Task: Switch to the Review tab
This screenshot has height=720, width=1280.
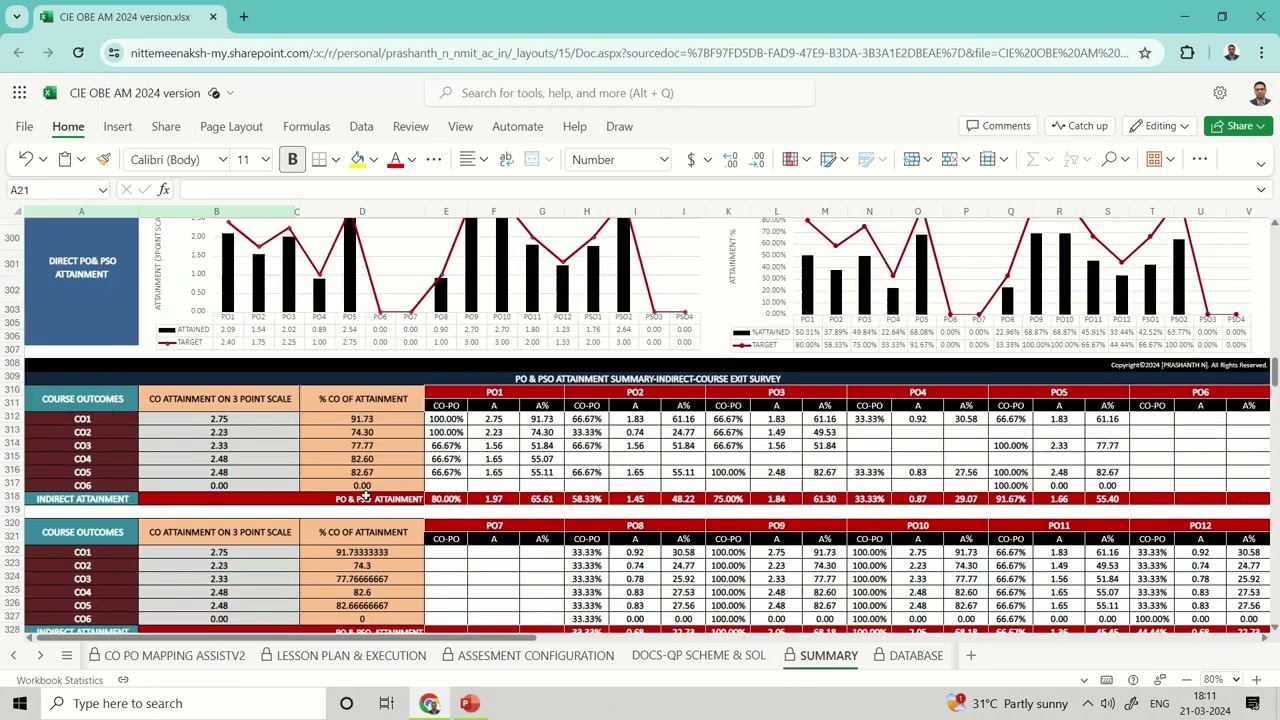Action: pos(410,126)
